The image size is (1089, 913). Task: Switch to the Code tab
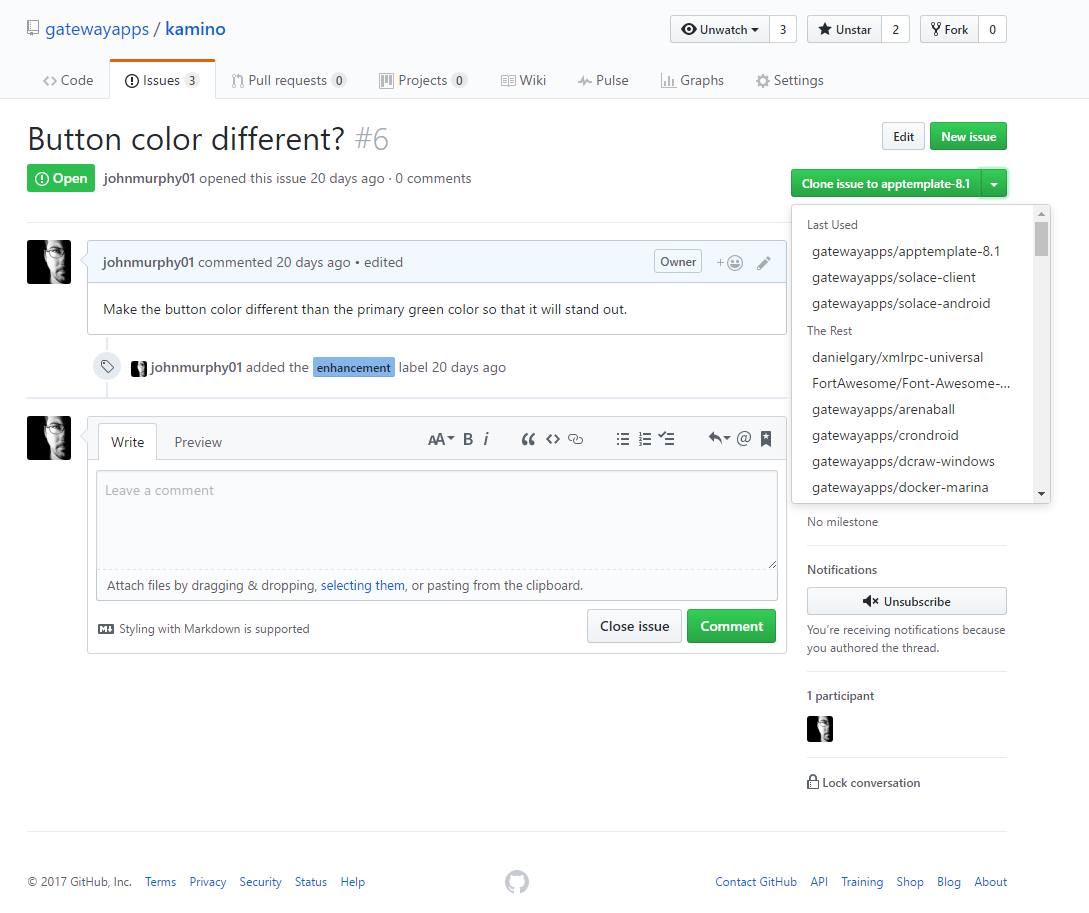coord(68,81)
